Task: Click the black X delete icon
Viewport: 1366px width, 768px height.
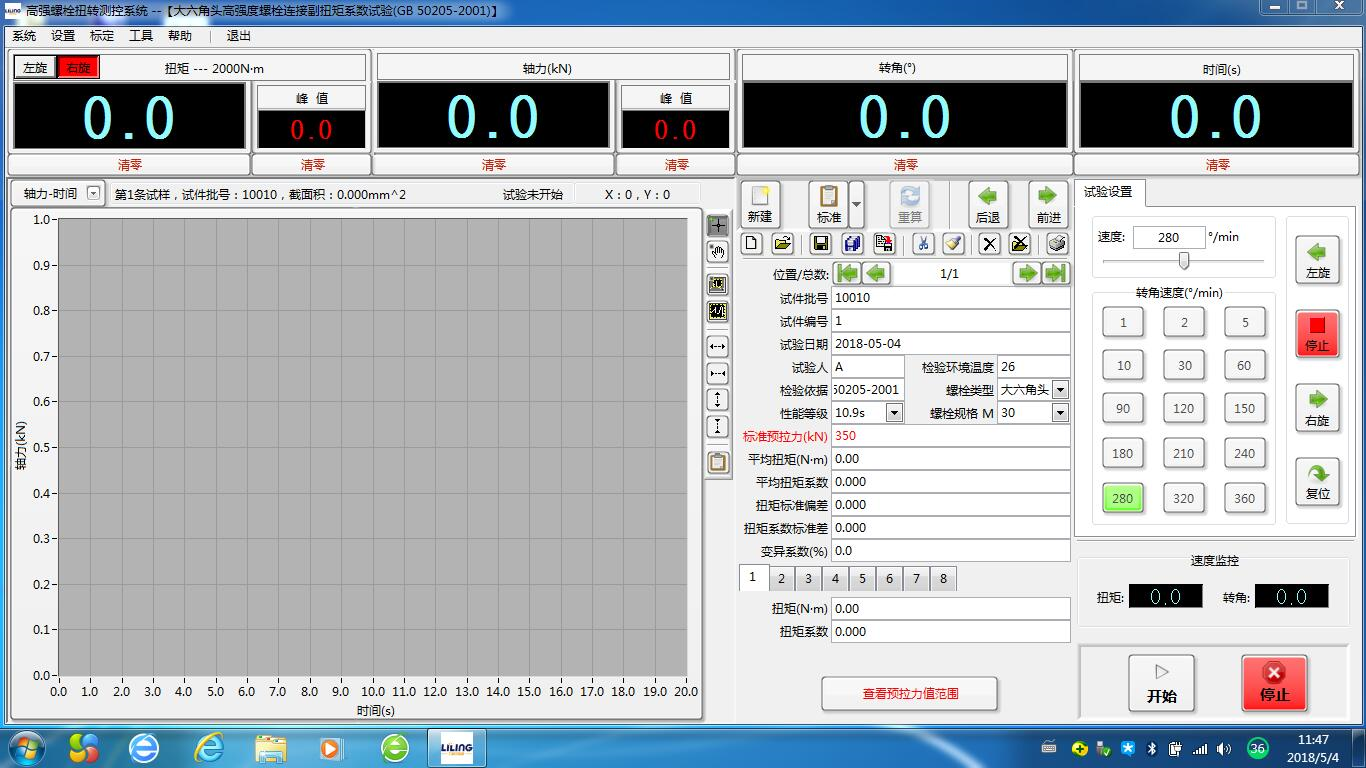Action: (x=989, y=243)
